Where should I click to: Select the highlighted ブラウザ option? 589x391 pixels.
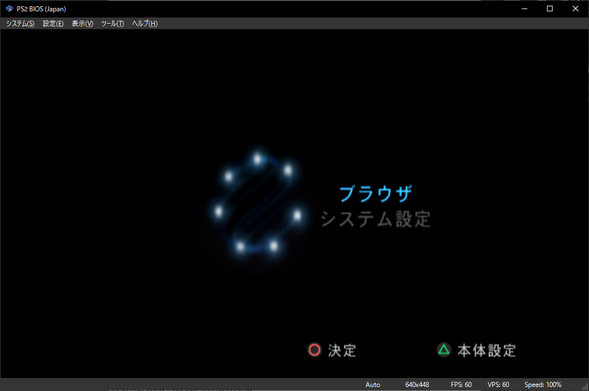pyautogui.click(x=376, y=194)
